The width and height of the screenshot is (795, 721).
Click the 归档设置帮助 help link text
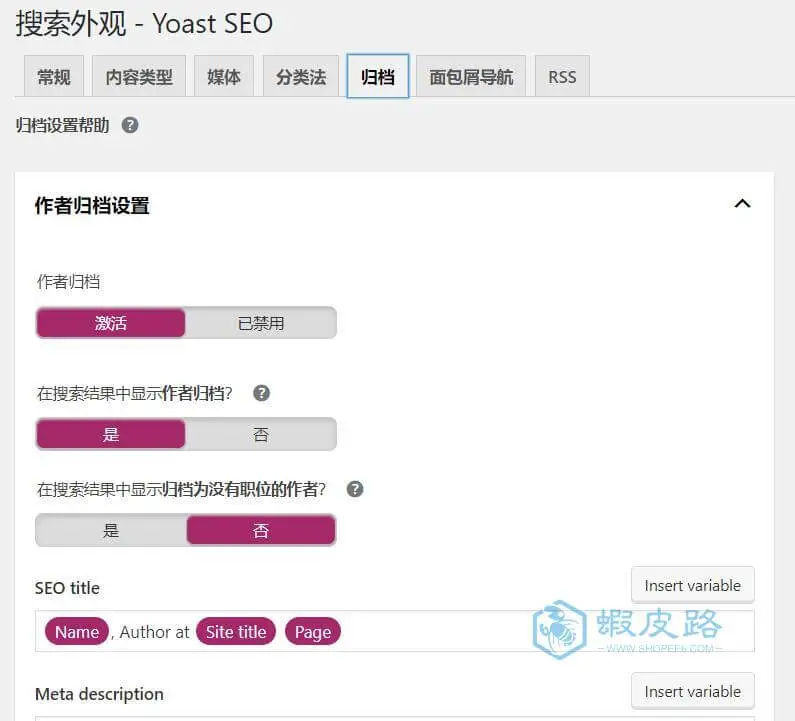[62, 125]
